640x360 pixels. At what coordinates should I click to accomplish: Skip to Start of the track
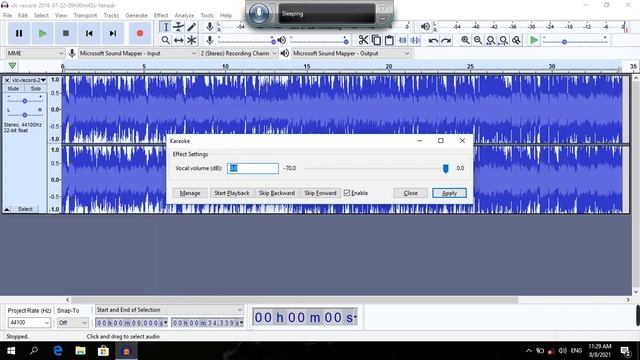click(89, 33)
